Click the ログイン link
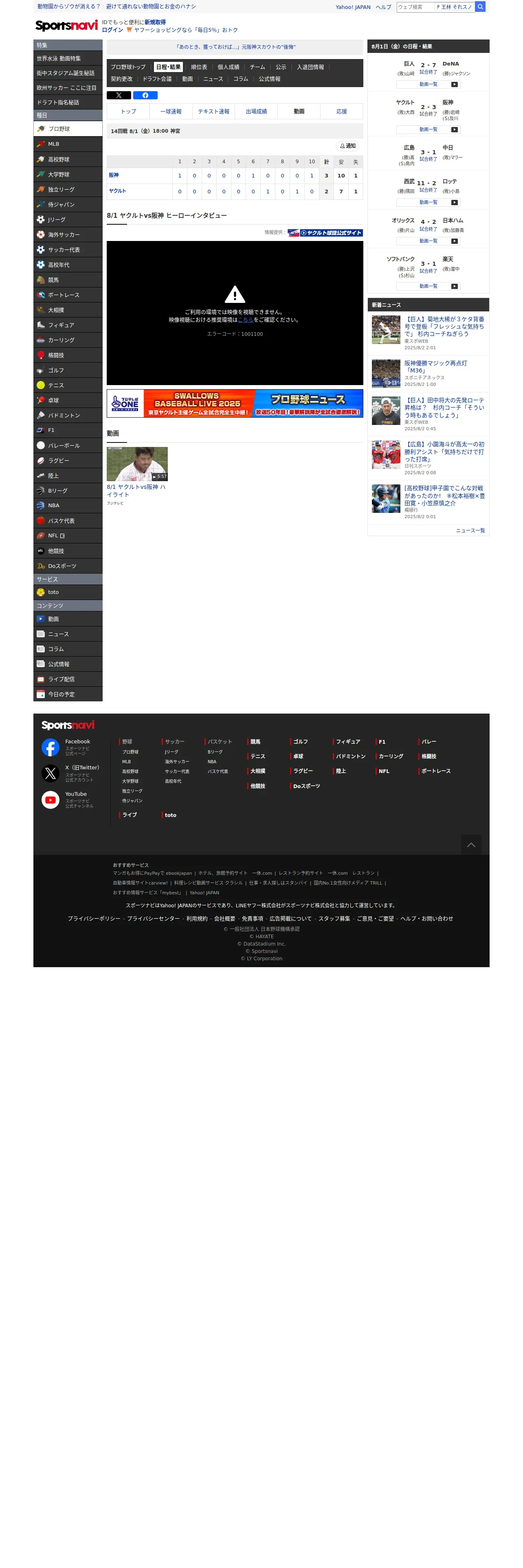 tap(112, 30)
